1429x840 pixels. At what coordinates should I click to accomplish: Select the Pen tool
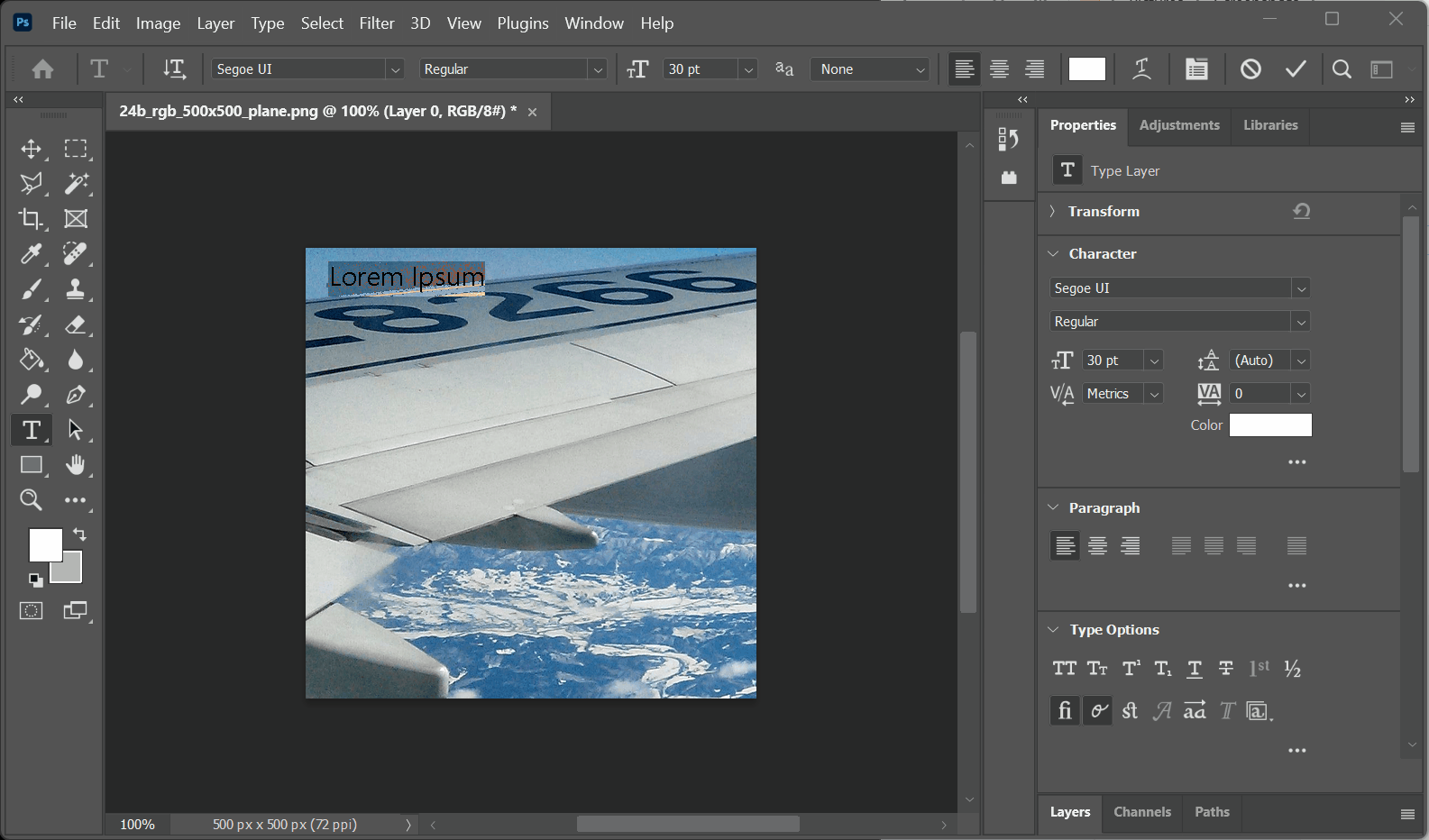pos(76,395)
